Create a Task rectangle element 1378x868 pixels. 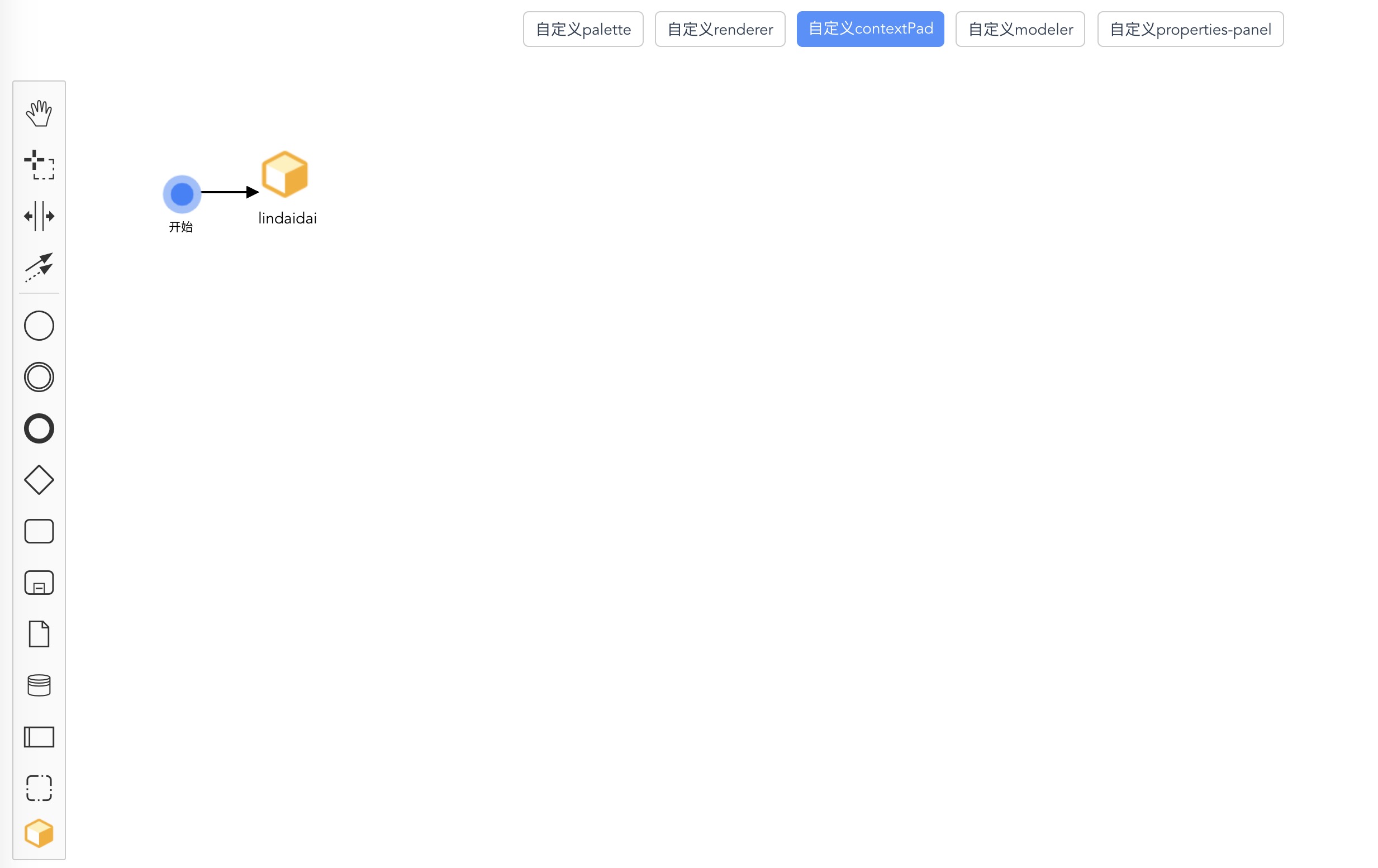click(x=39, y=531)
